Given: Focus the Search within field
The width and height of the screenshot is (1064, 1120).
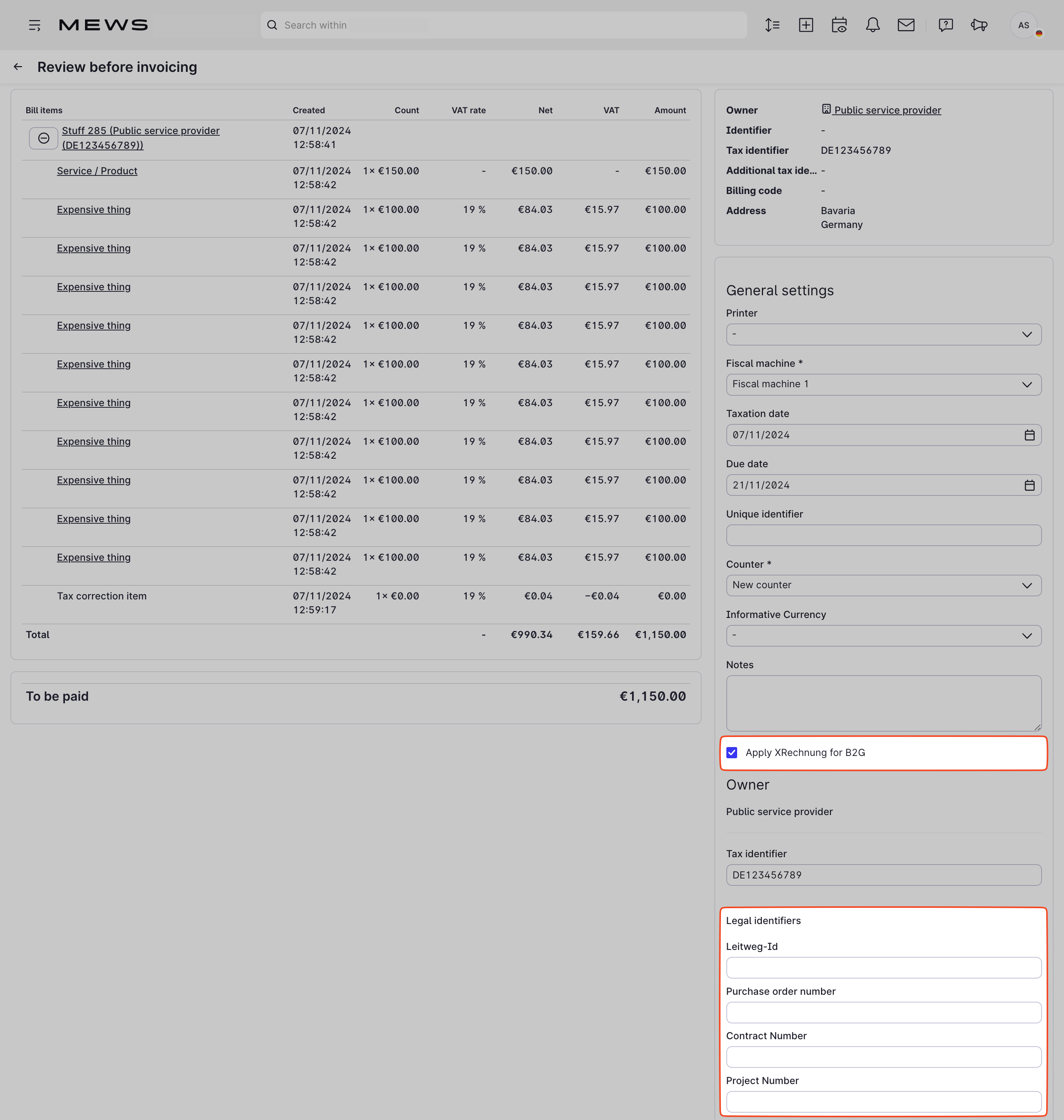Looking at the screenshot, I should coord(504,25).
